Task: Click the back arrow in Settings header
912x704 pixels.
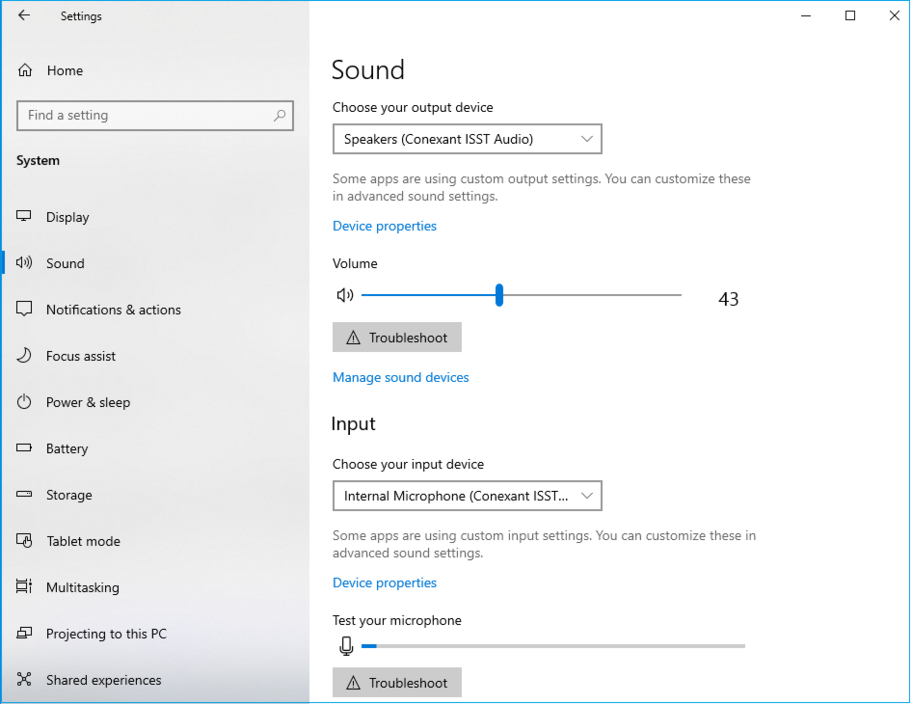Action: tap(24, 16)
